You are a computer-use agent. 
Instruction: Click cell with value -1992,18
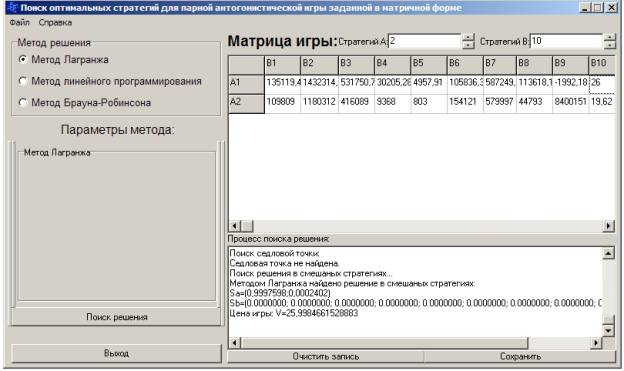point(571,84)
